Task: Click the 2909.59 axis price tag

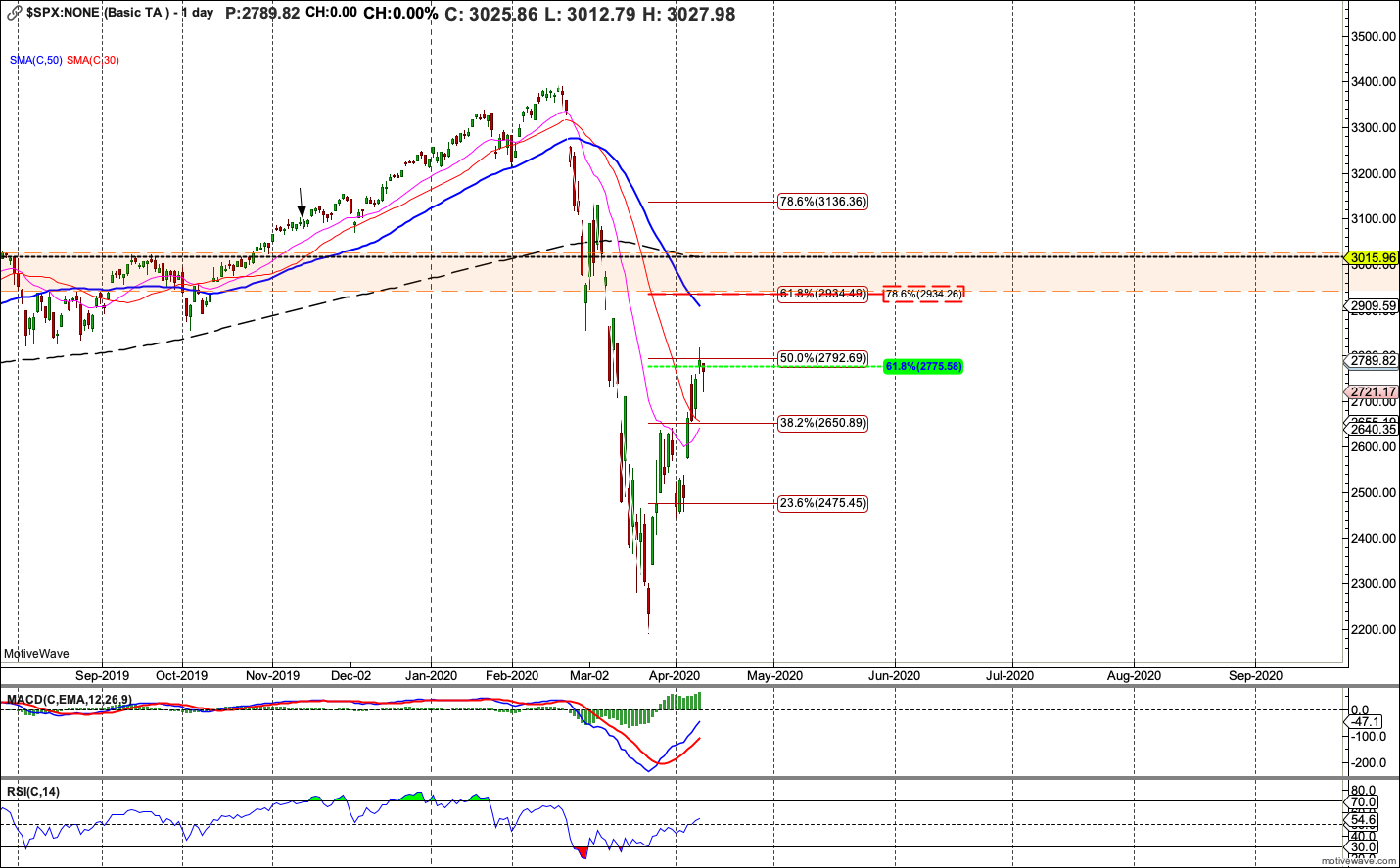Action: [1373, 306]
